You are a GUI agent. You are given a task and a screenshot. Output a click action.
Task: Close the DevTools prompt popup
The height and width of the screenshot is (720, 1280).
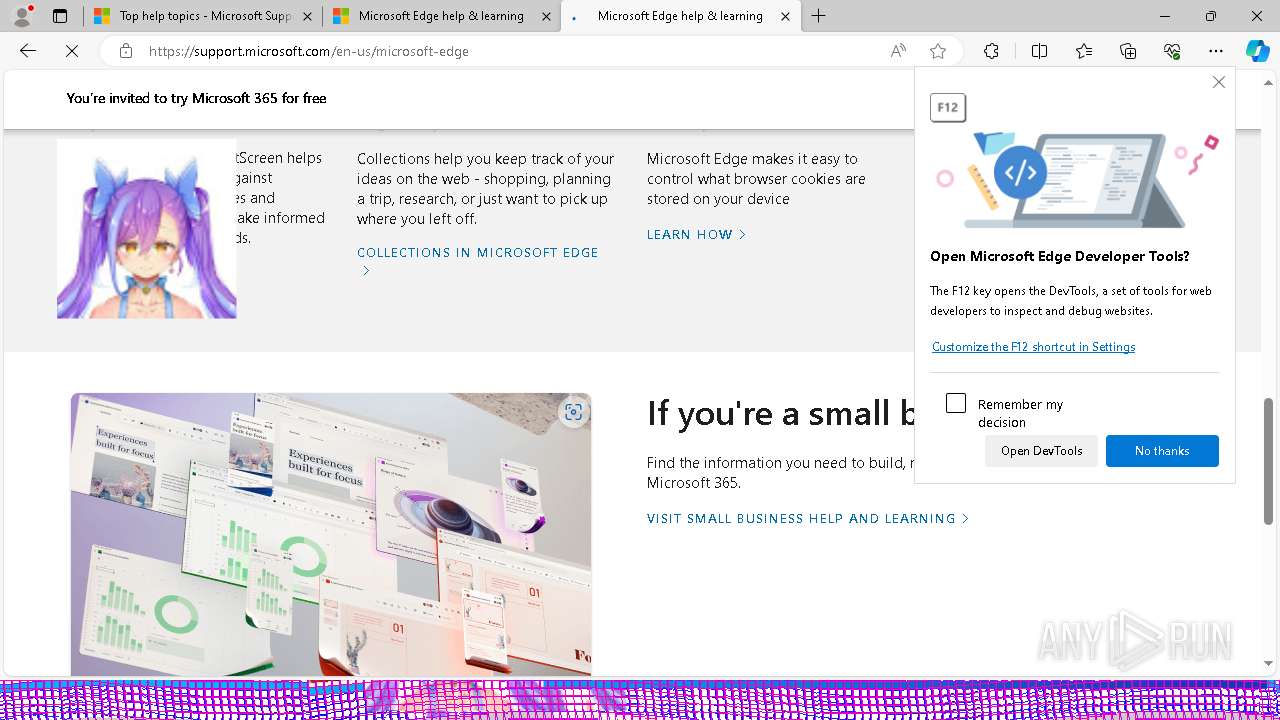coord(1219,82)
